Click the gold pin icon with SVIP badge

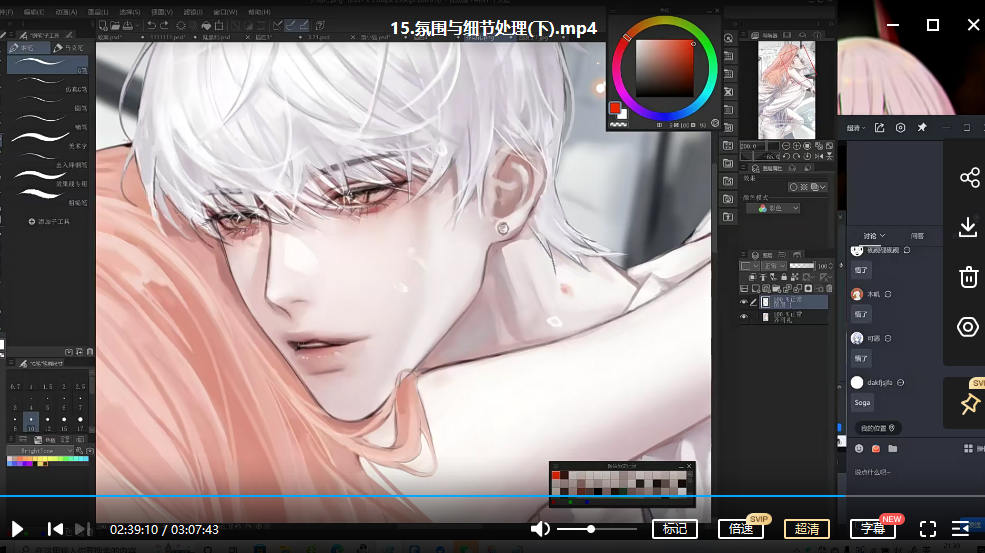pyautogui.click(x=969, y=403)
